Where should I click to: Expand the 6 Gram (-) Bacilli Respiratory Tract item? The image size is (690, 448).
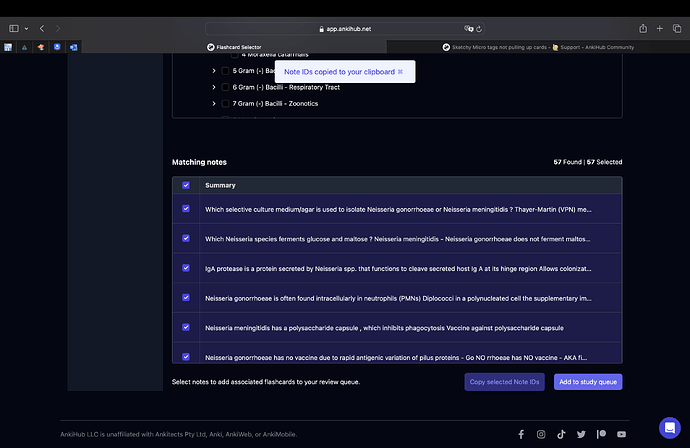214,87
